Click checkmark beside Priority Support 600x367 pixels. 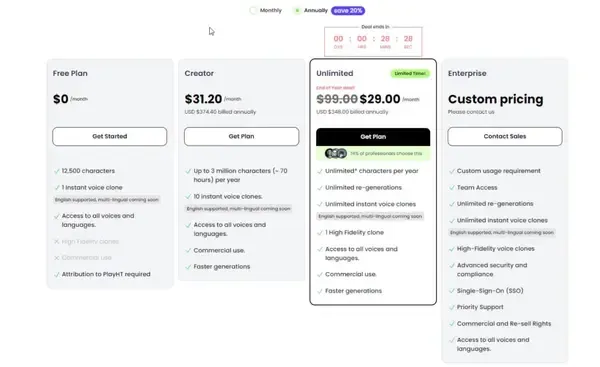pyautogui.click(x=452, y=307)
